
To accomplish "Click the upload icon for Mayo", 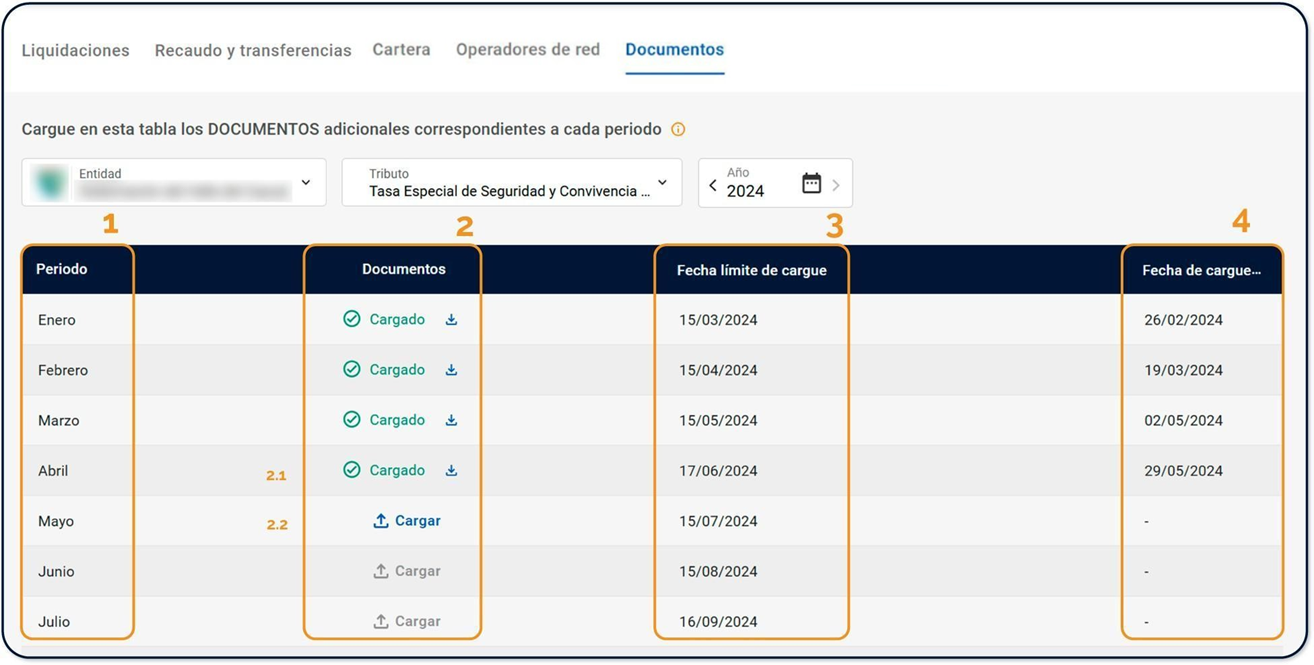I will pos(381,521).
